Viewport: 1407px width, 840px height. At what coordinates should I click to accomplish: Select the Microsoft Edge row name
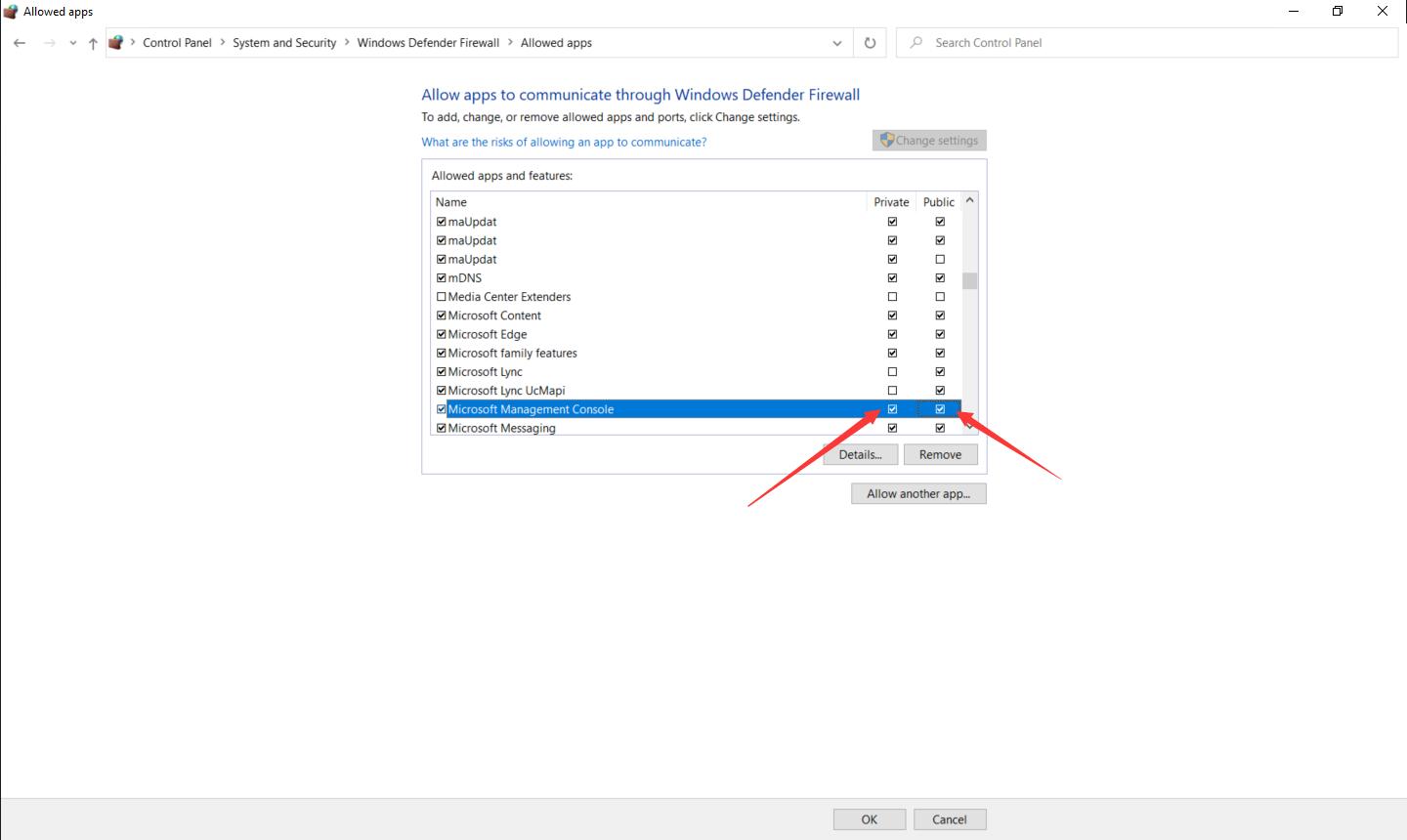click(488, 334)
